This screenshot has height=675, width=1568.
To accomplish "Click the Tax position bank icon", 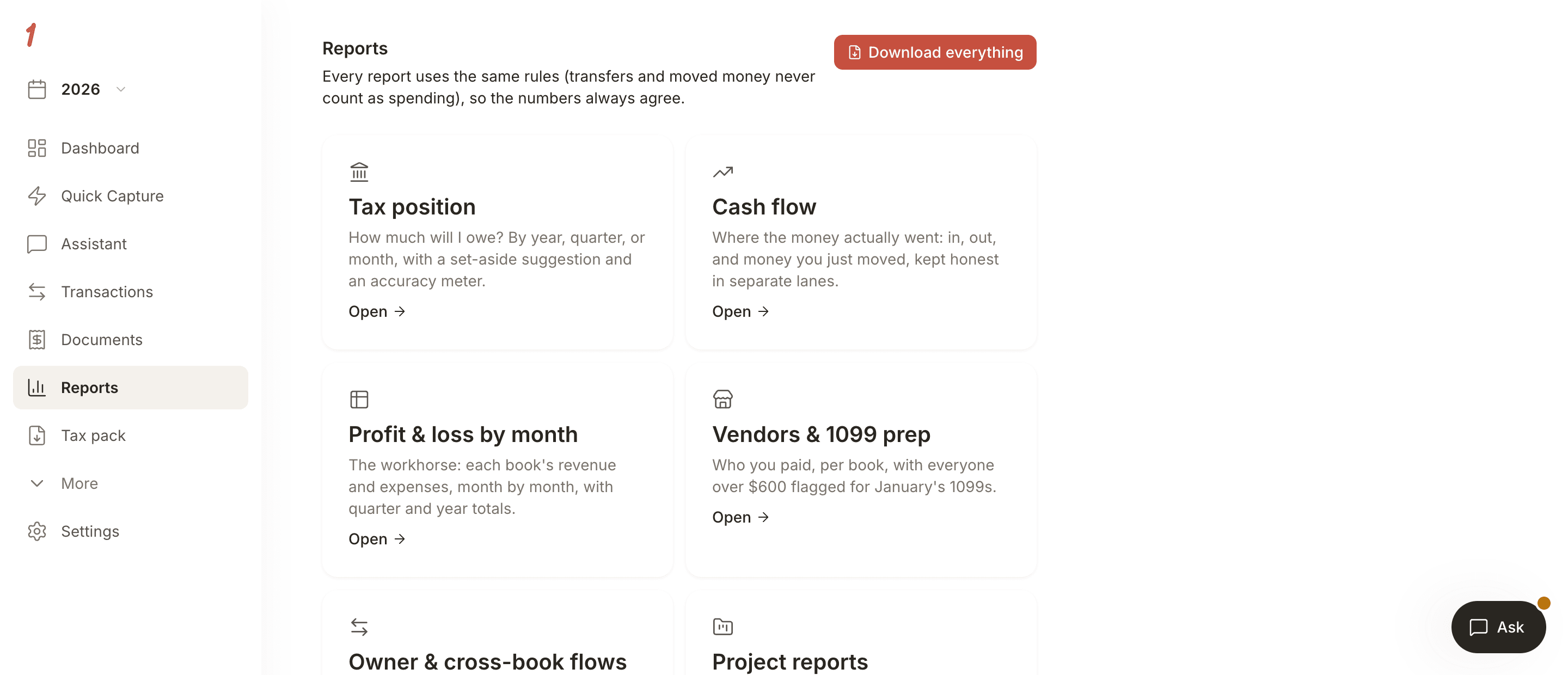I will [359, 172].
